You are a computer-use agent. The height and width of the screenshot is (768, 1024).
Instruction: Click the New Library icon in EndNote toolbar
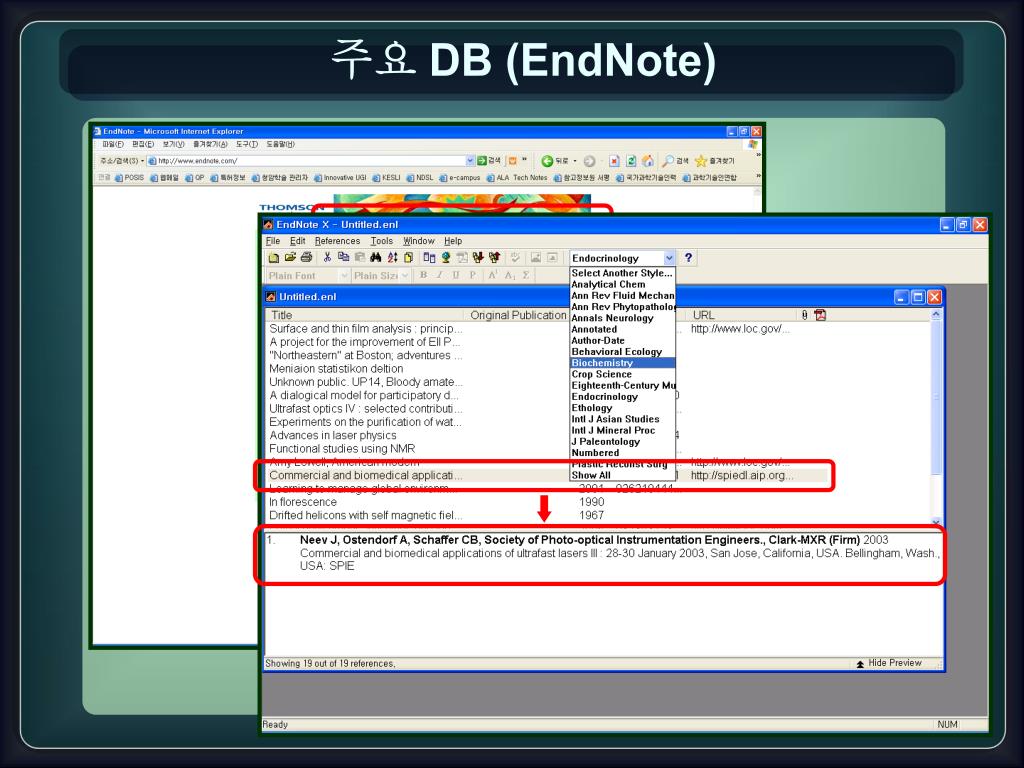coord(274,257)
